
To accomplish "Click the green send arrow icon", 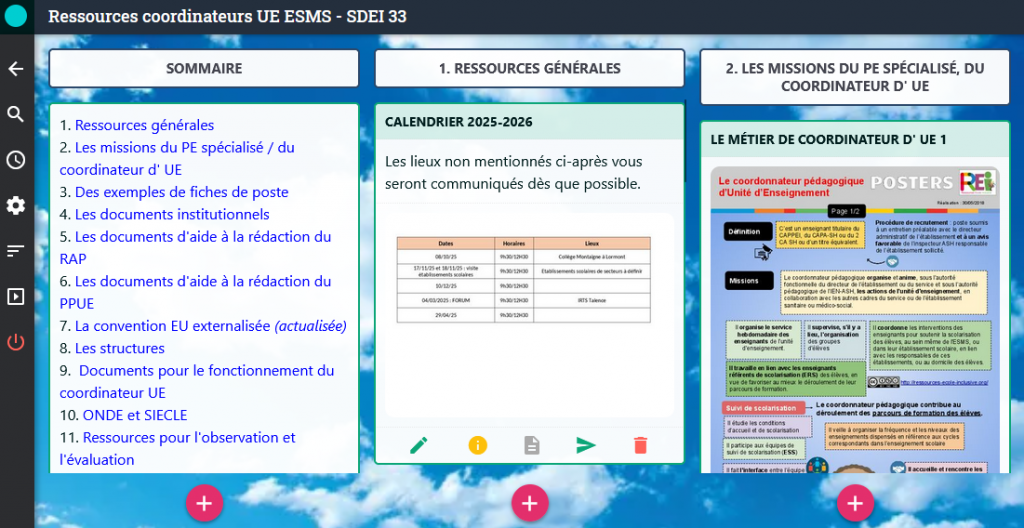I will (586, 445).
